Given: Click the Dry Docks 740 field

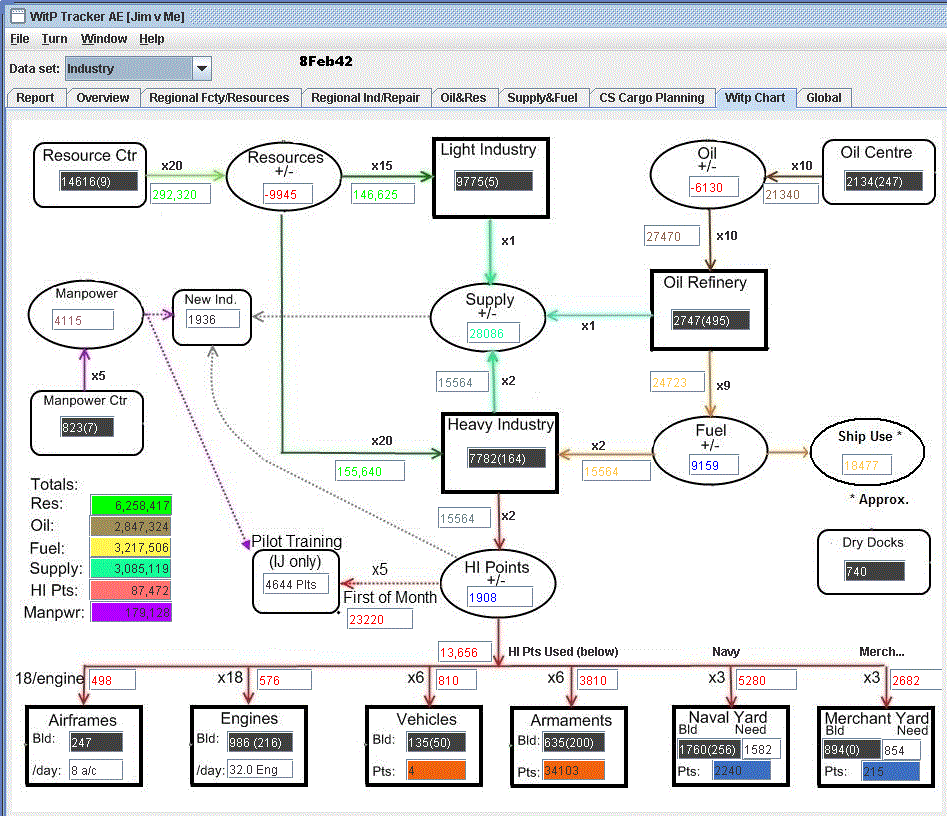Looking at the screenshot, I should click(875, 571).
